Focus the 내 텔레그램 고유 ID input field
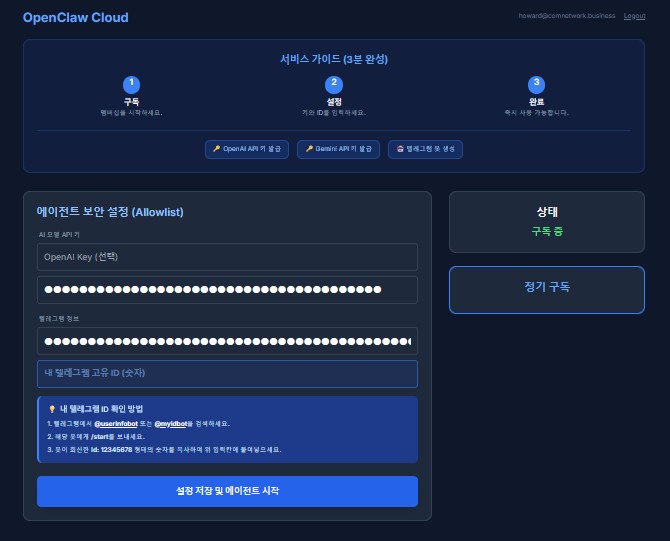Screen dimensions: 670x541 tap(227, 373)
